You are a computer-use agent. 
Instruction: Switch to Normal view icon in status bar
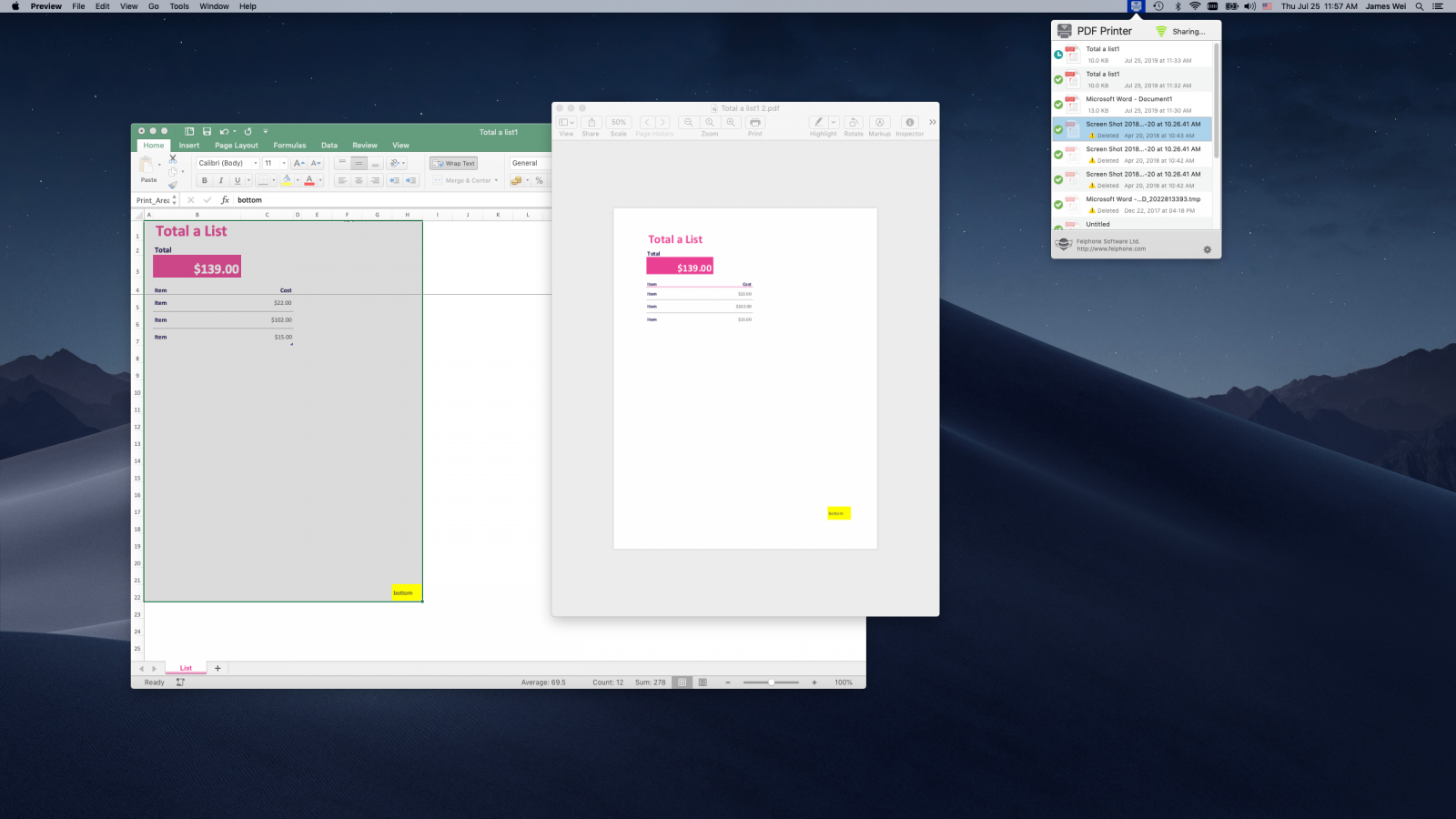682,682
